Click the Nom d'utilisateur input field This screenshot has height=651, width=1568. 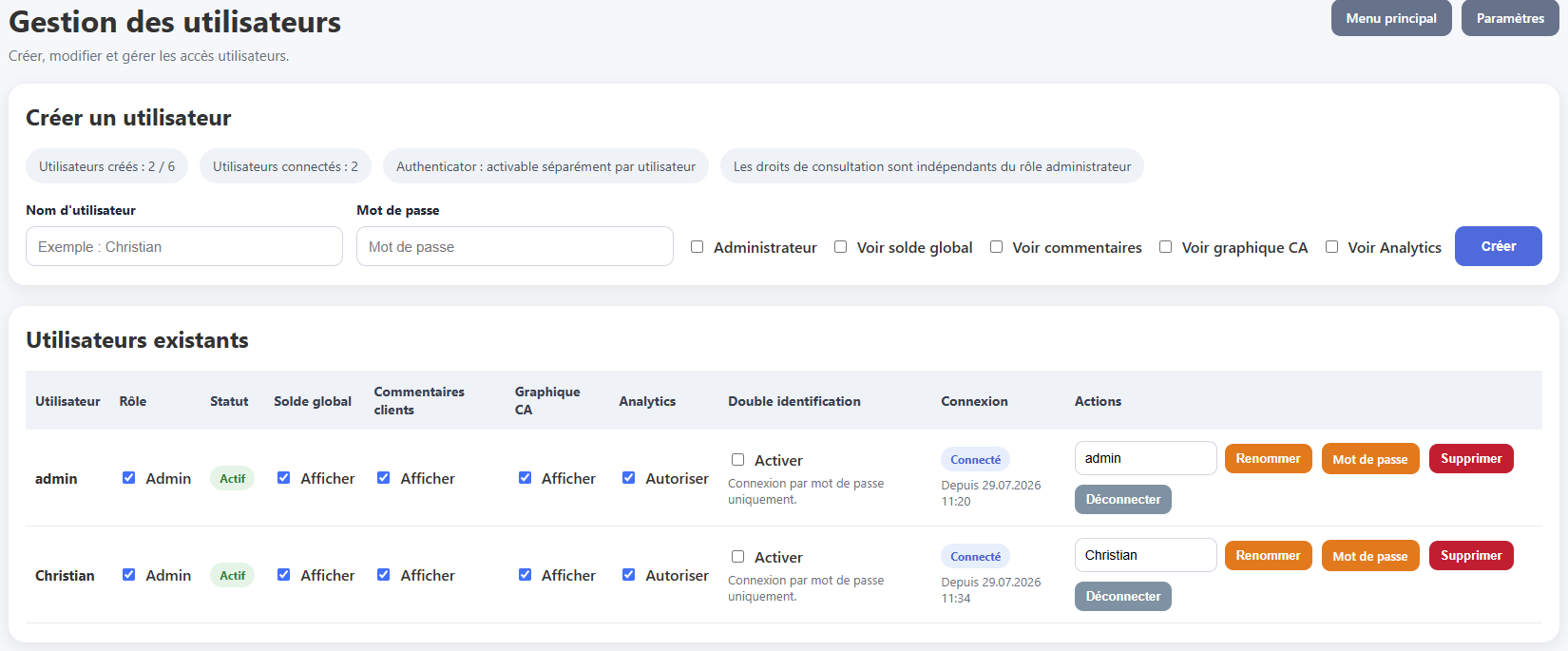(184, 246)
